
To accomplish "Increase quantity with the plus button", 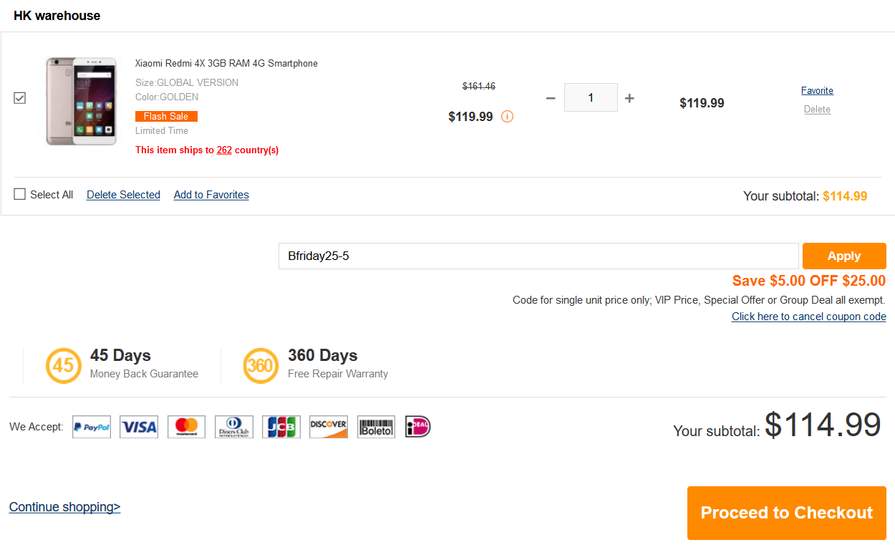I will coord(629,98).
